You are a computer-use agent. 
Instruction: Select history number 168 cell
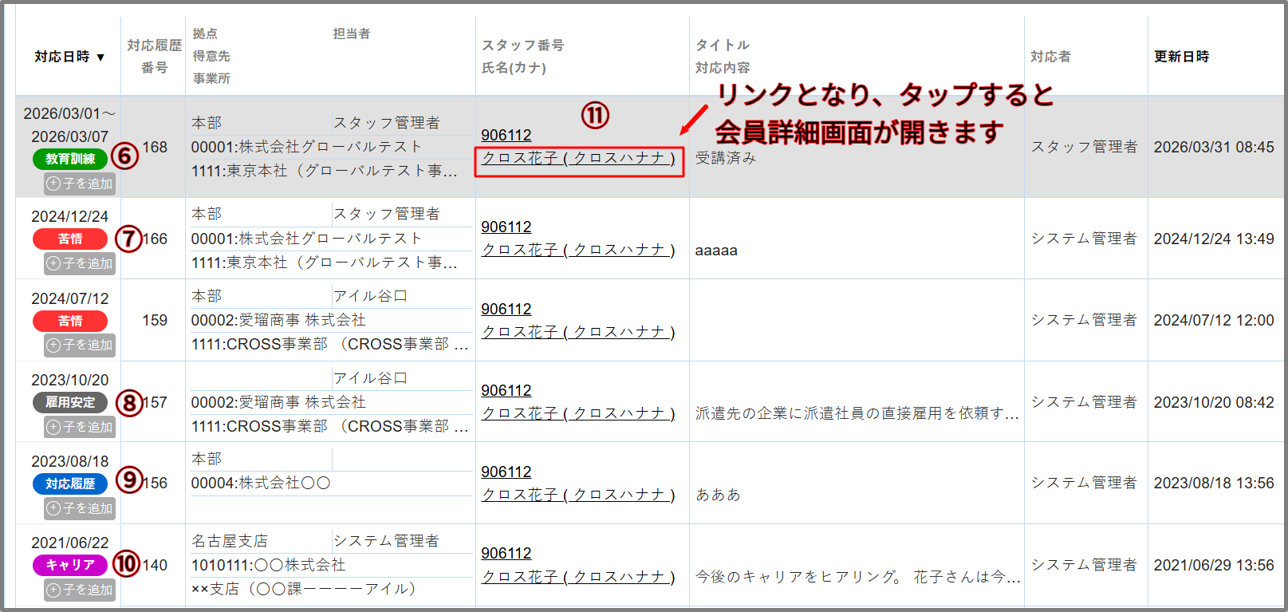click(155, 147)
